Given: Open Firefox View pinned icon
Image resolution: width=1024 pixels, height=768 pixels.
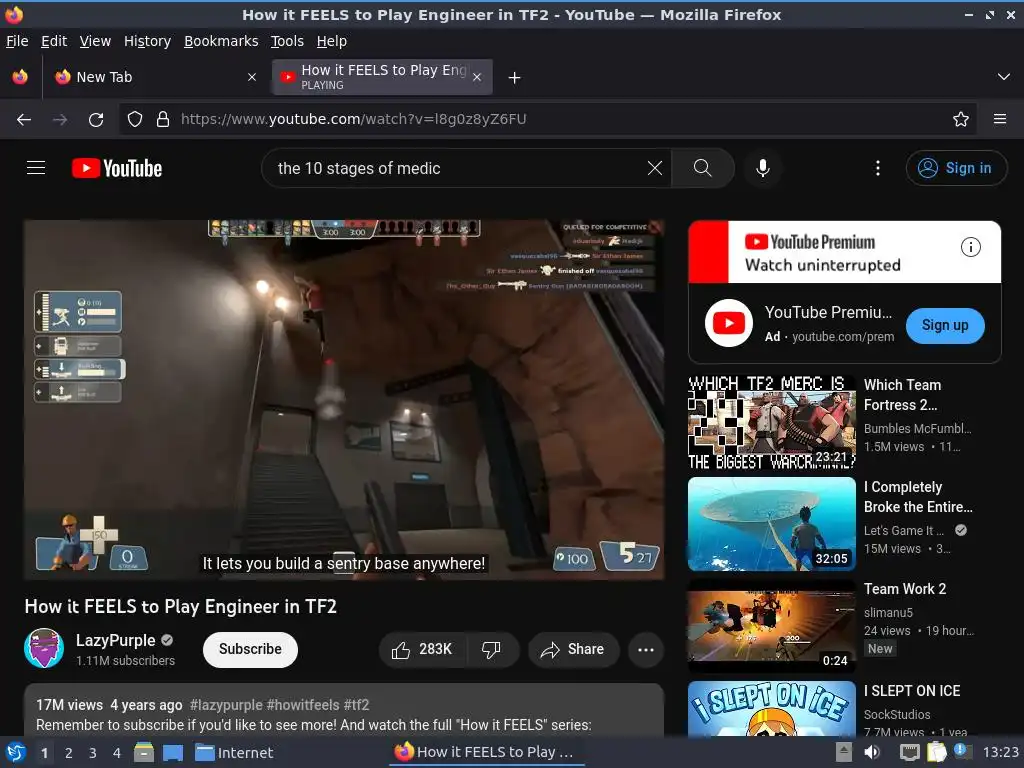Looking at the screenshot, I should click(20, 77).
